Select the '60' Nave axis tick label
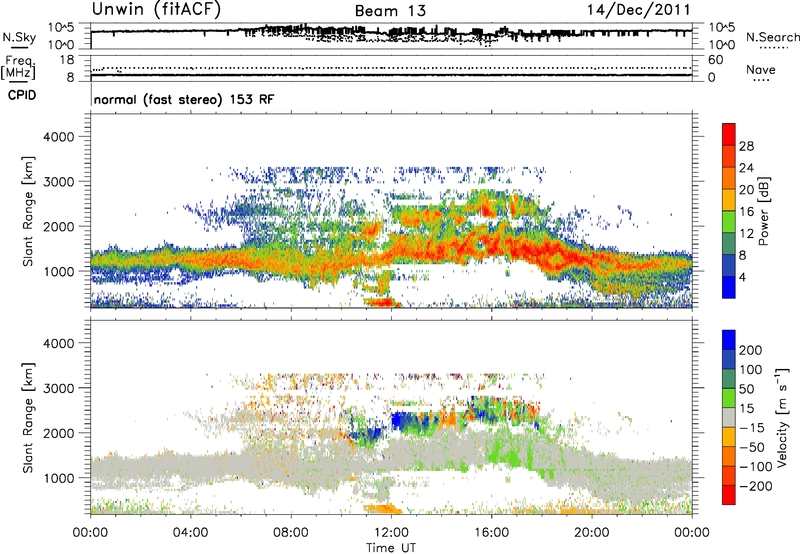Viewport: 800px width, 554px height. click(715, 60)
